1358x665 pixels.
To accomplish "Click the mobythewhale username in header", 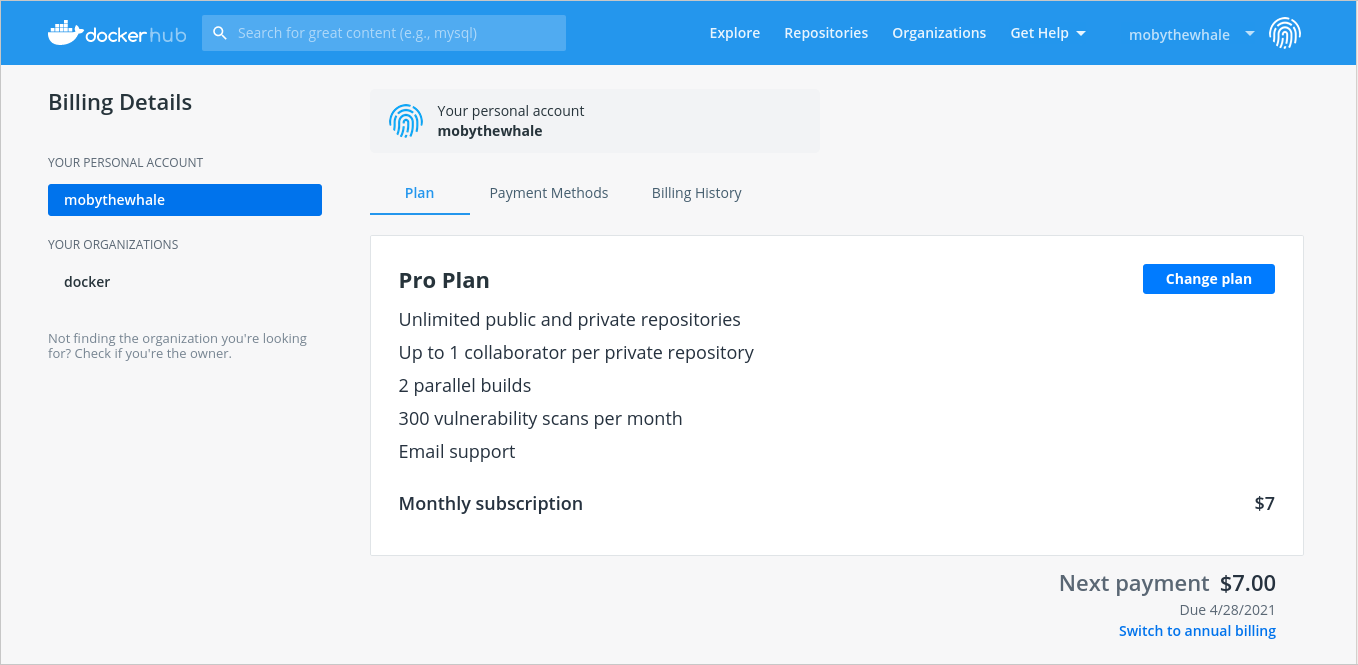I will 1179,35.
